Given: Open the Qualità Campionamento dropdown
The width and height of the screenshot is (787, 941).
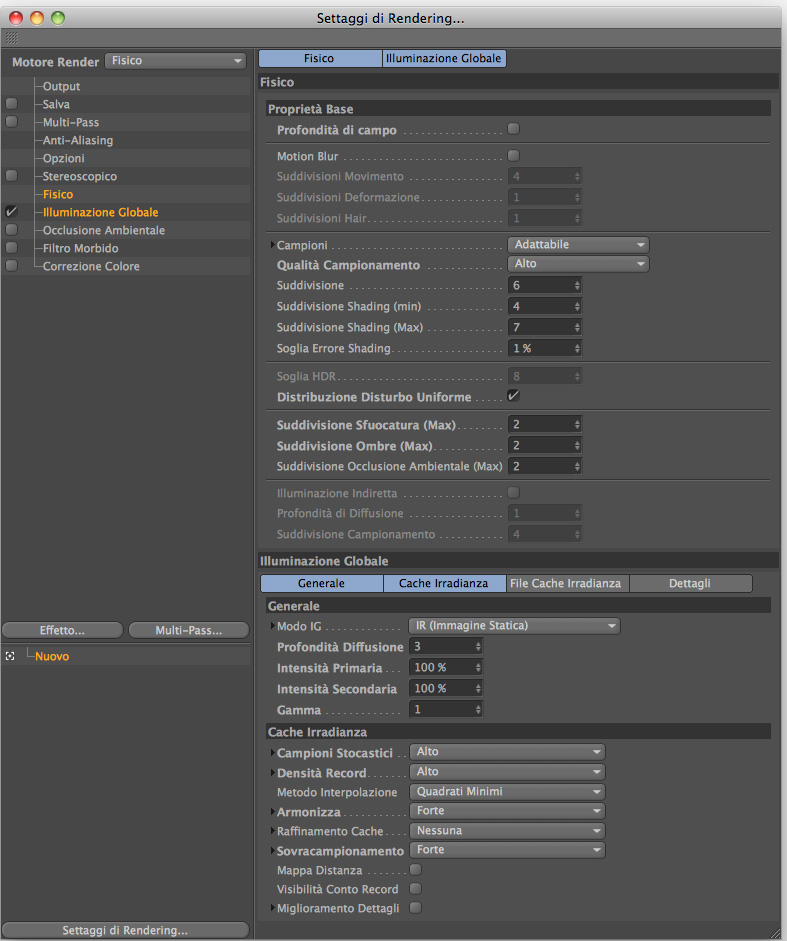Looking at the screenshot, I should point(578,264).
